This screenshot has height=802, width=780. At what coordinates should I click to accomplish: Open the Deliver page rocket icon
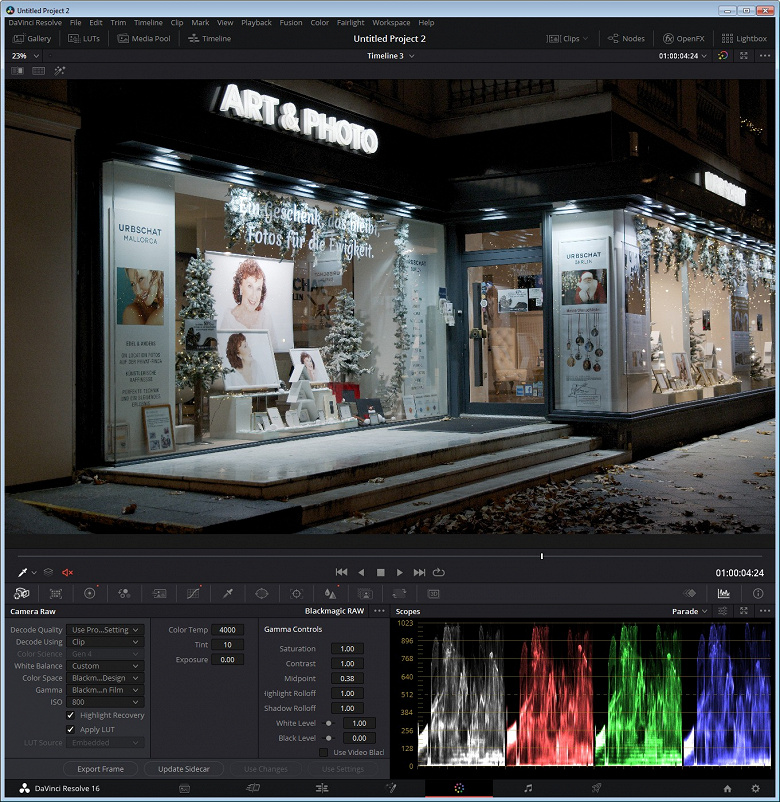coord(596,788)
